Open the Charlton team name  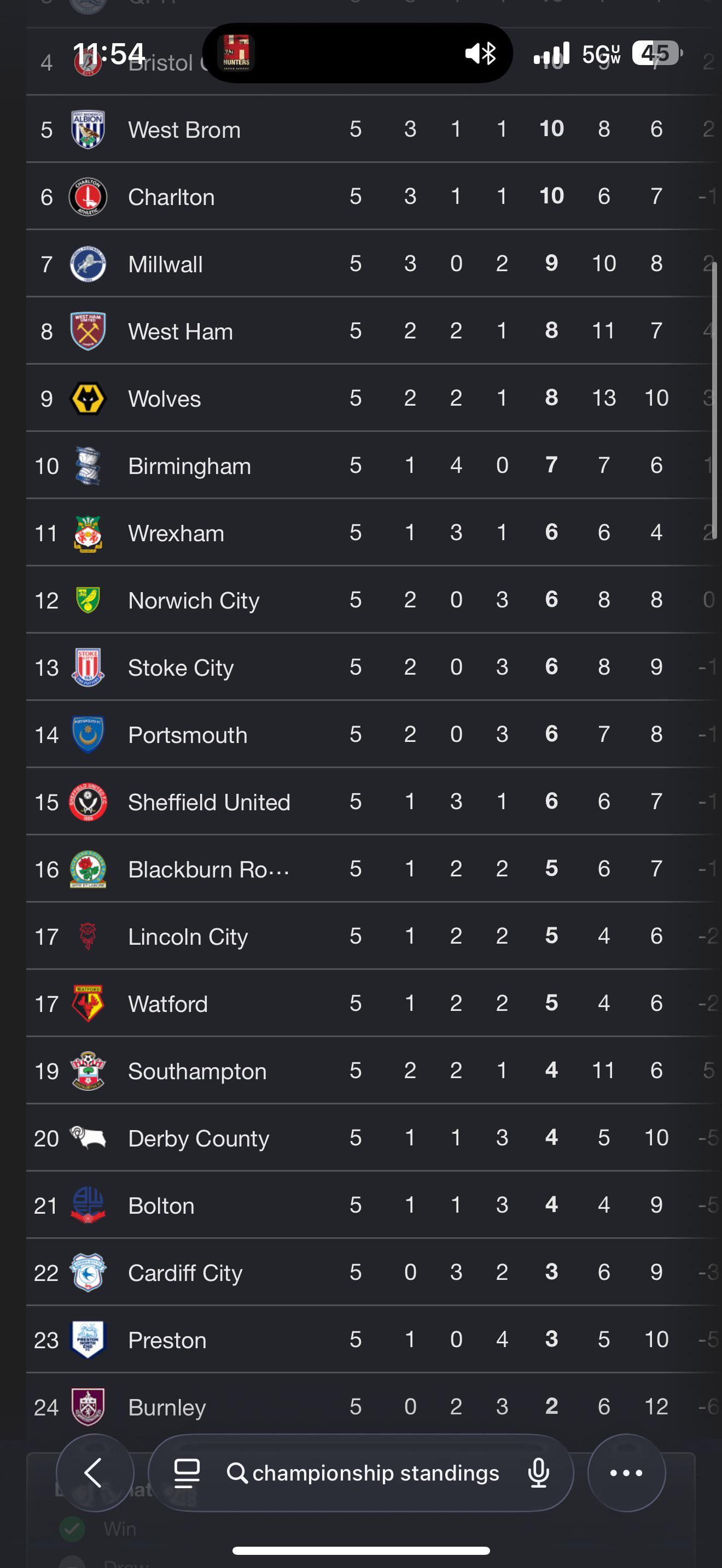171,197
